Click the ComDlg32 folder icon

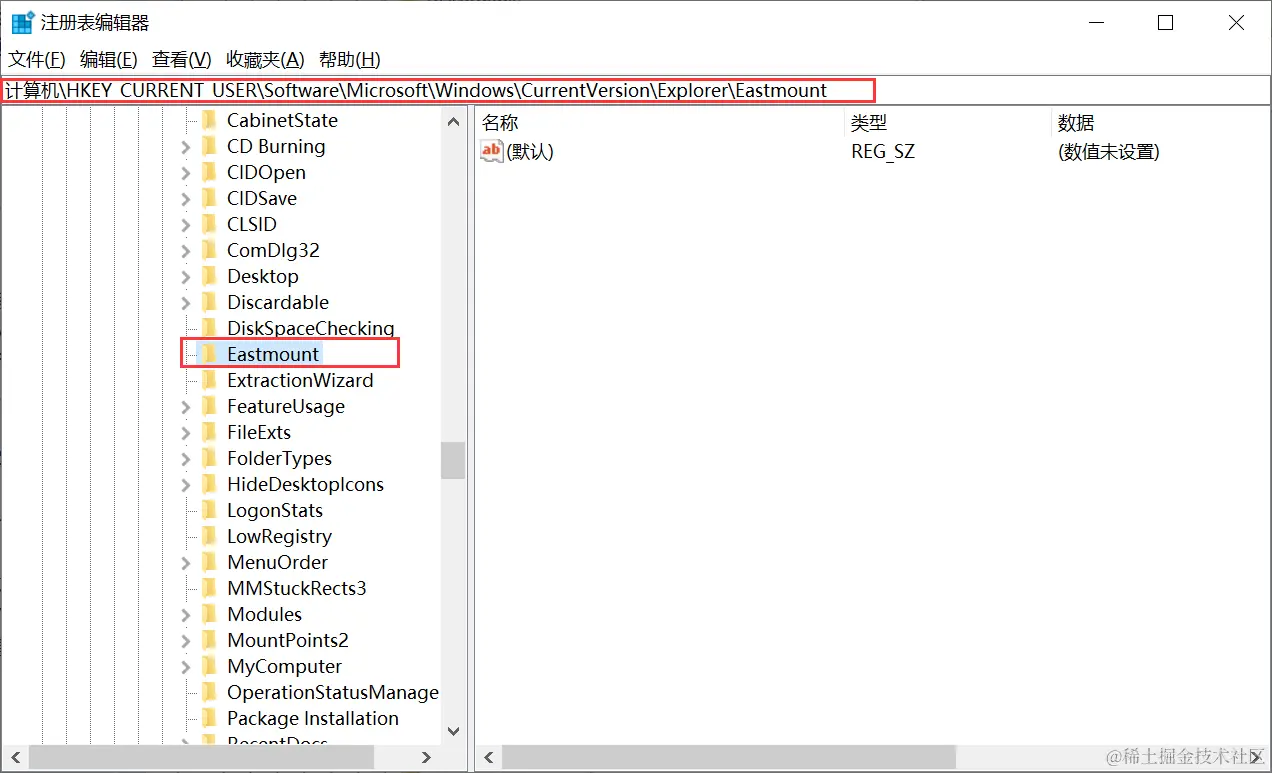(209, 250)
